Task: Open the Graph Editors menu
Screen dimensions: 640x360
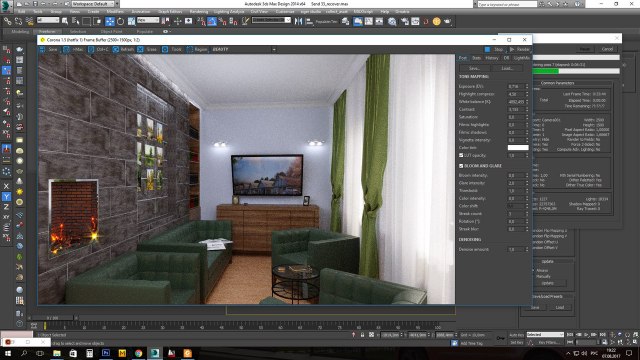Action: click(x=170, y=12)
